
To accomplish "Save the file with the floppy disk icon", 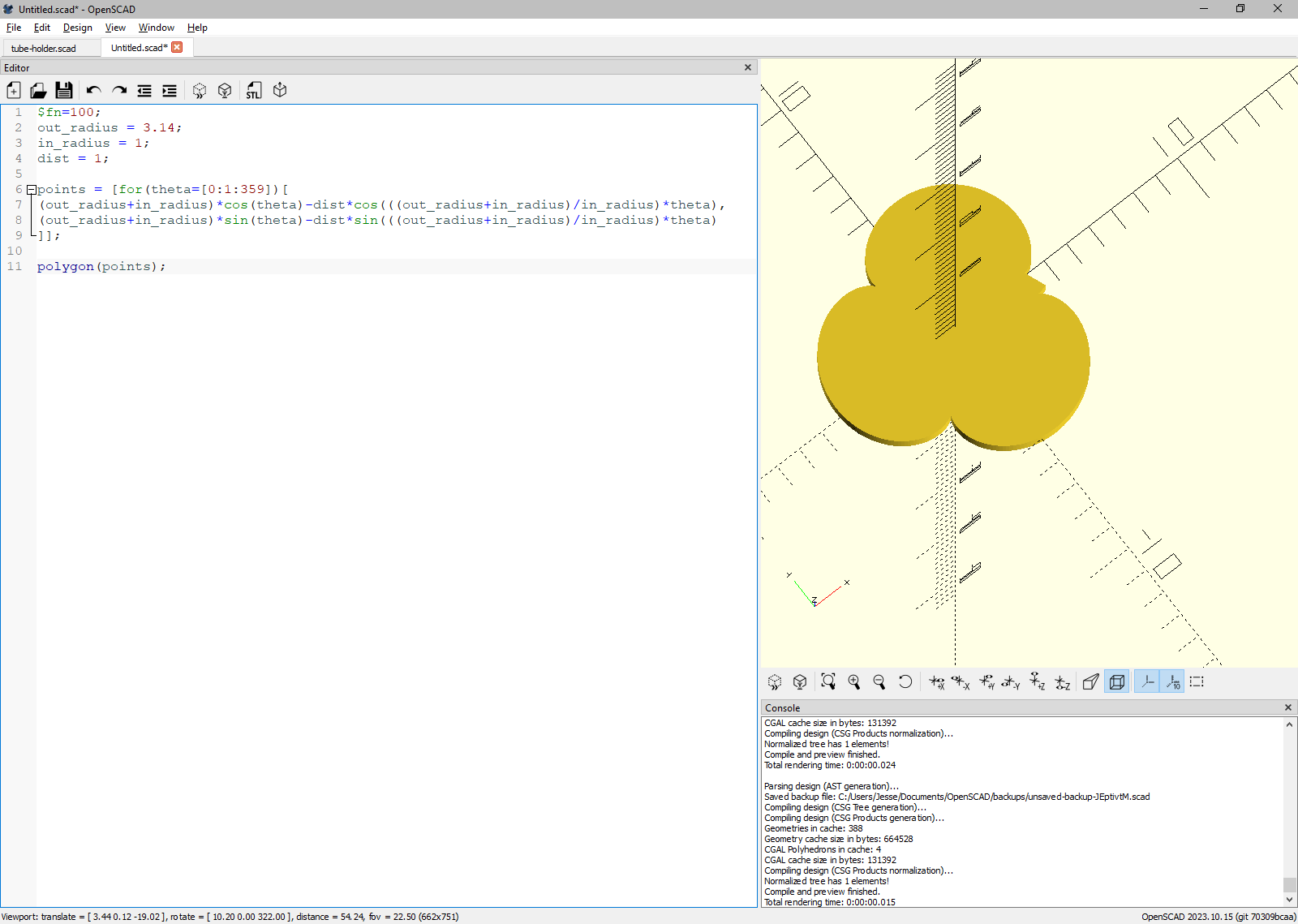I will pyautogui.click(x=64, y=90).
